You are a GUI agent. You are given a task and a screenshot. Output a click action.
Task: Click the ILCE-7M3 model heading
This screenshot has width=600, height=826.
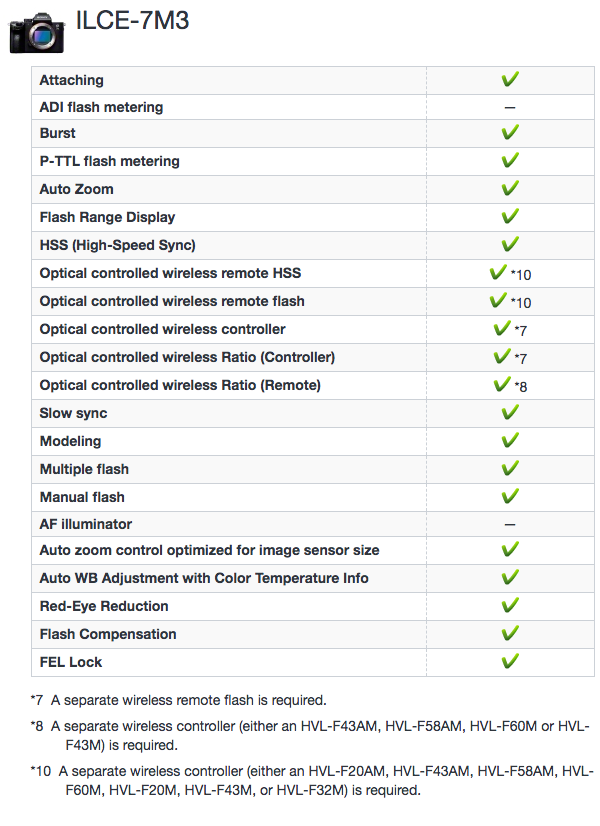pyautogui.click(x=131, y=22)
